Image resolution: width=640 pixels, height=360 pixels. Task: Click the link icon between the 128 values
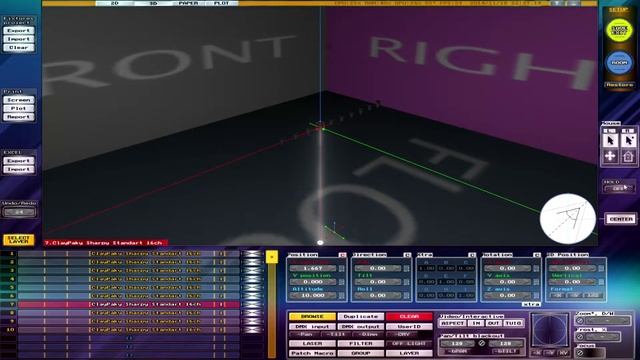[x=482, y=343]
